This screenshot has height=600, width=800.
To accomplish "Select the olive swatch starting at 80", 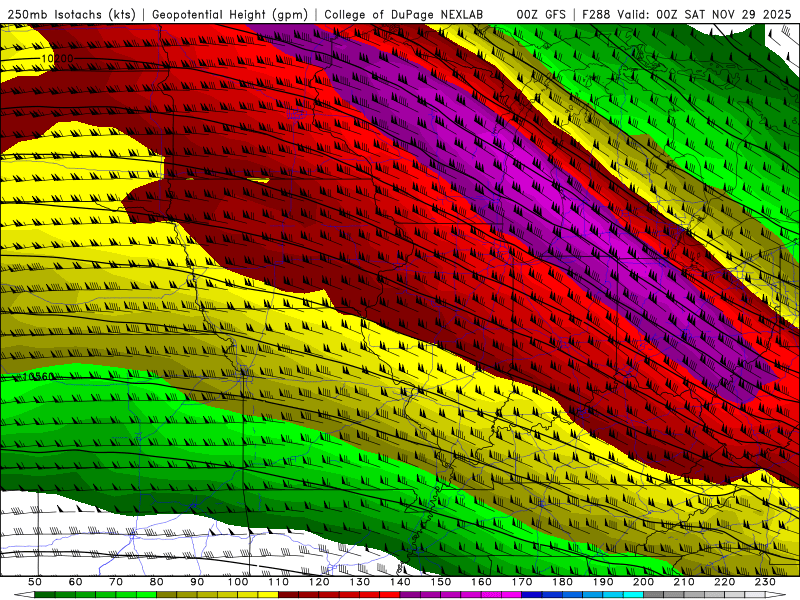I will click(166, 595).
